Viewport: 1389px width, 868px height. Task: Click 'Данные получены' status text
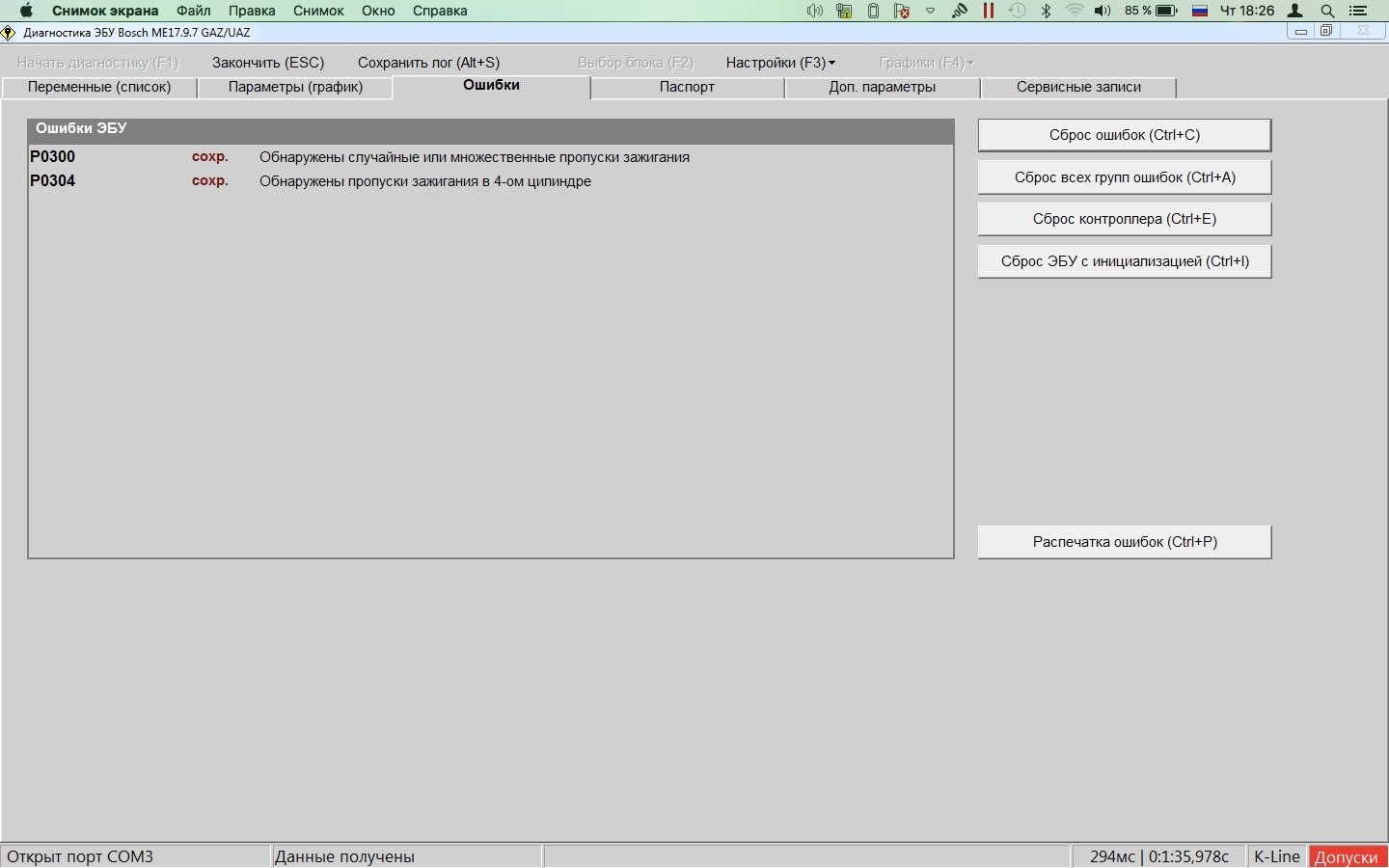344,856
